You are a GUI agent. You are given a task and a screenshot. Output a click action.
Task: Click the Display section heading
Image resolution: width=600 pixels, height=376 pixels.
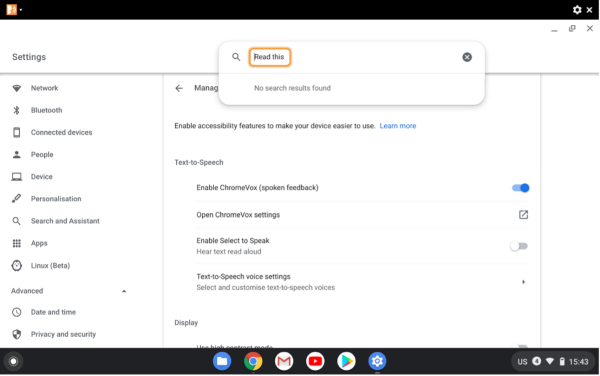point(186,323)
